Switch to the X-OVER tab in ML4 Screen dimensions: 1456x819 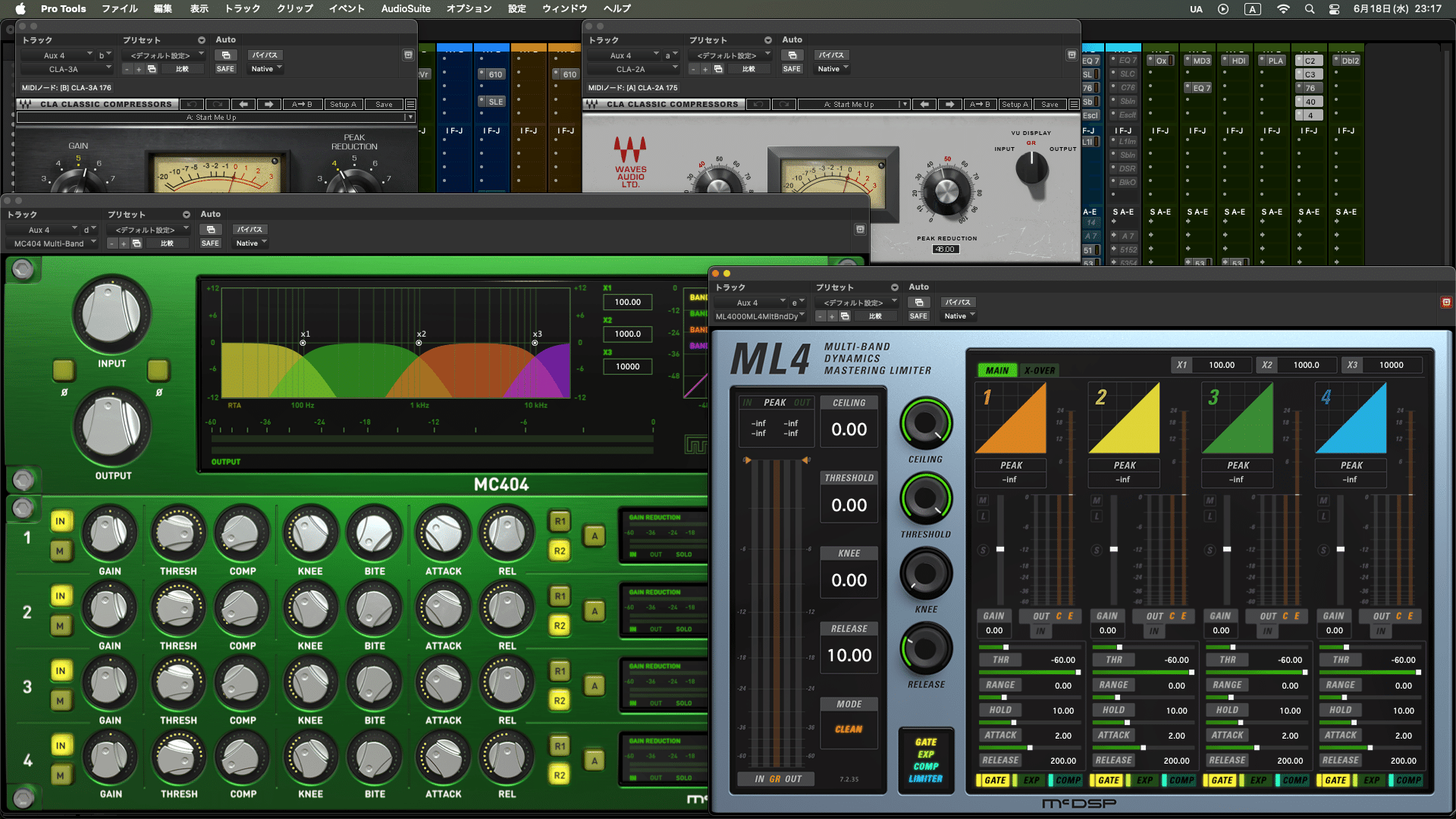1039,371
